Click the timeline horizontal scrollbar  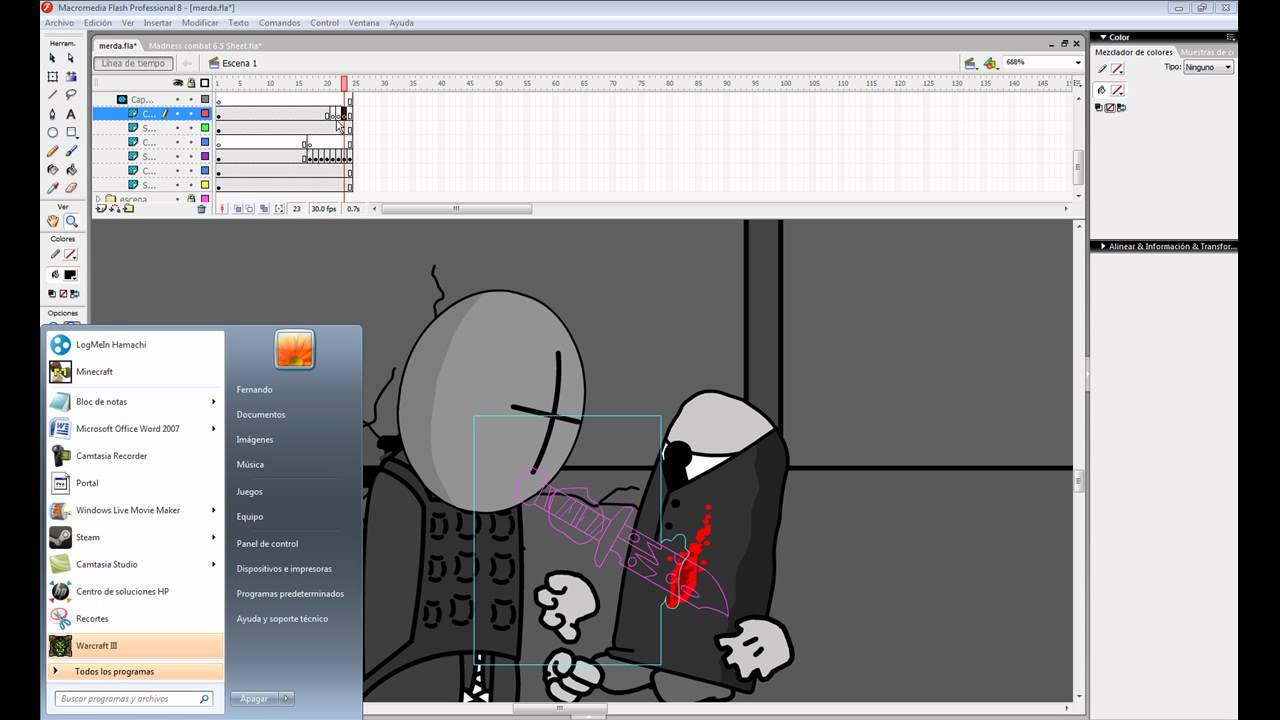click(x=456, y=209)
